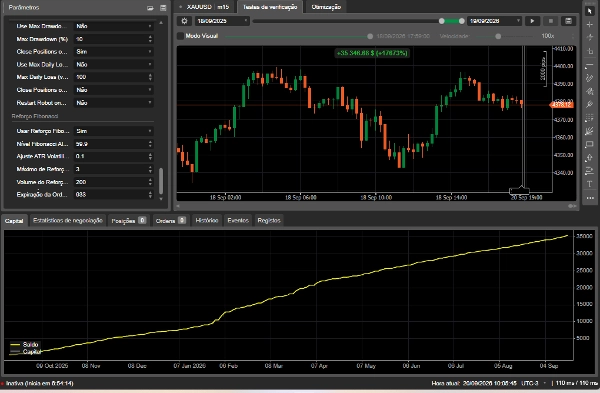Select the rectangle shape tool
Viewport: 600px width, 393px height.
click(x=590, y=145)
